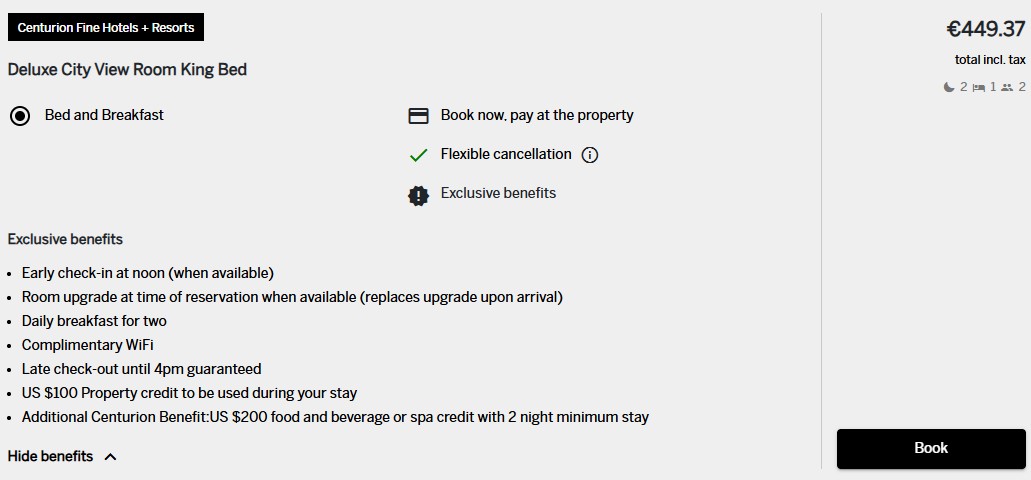1031x480 pixels.
Task: Click the Centurion Fine Hotels + Resorts badge
Action: click(x=106, y=28)
